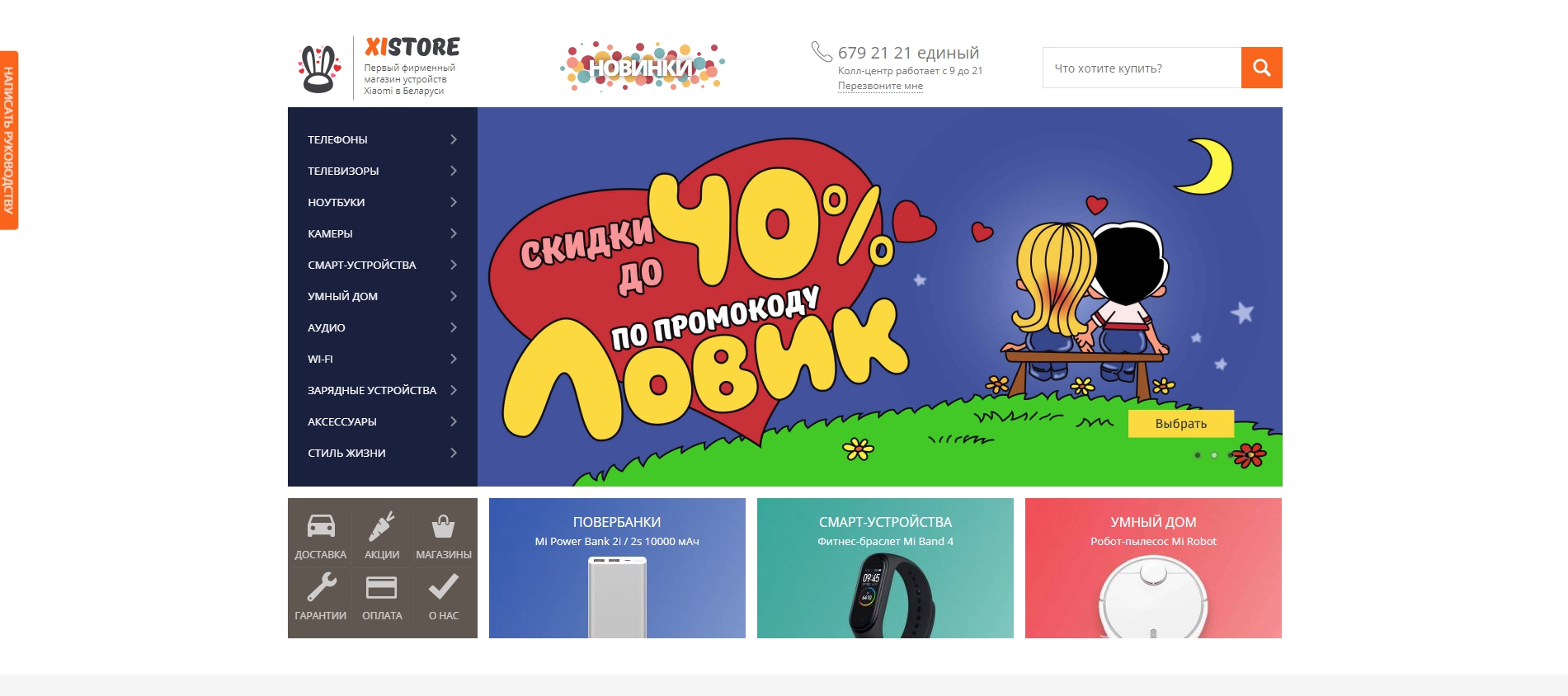Image resolution: width=1568 pixels, height=696 pixels.
Task: Expand the Телефоны category arrow
Action: tap(454, 139)
